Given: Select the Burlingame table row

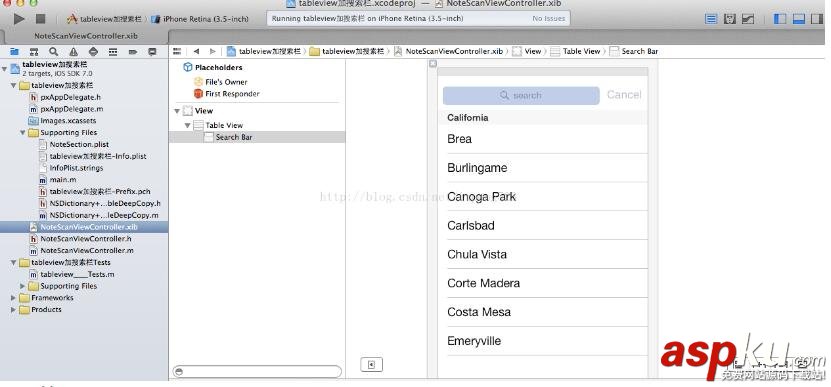Looking at the screenshot, I should pyautogui.click(x=543, y=168).
